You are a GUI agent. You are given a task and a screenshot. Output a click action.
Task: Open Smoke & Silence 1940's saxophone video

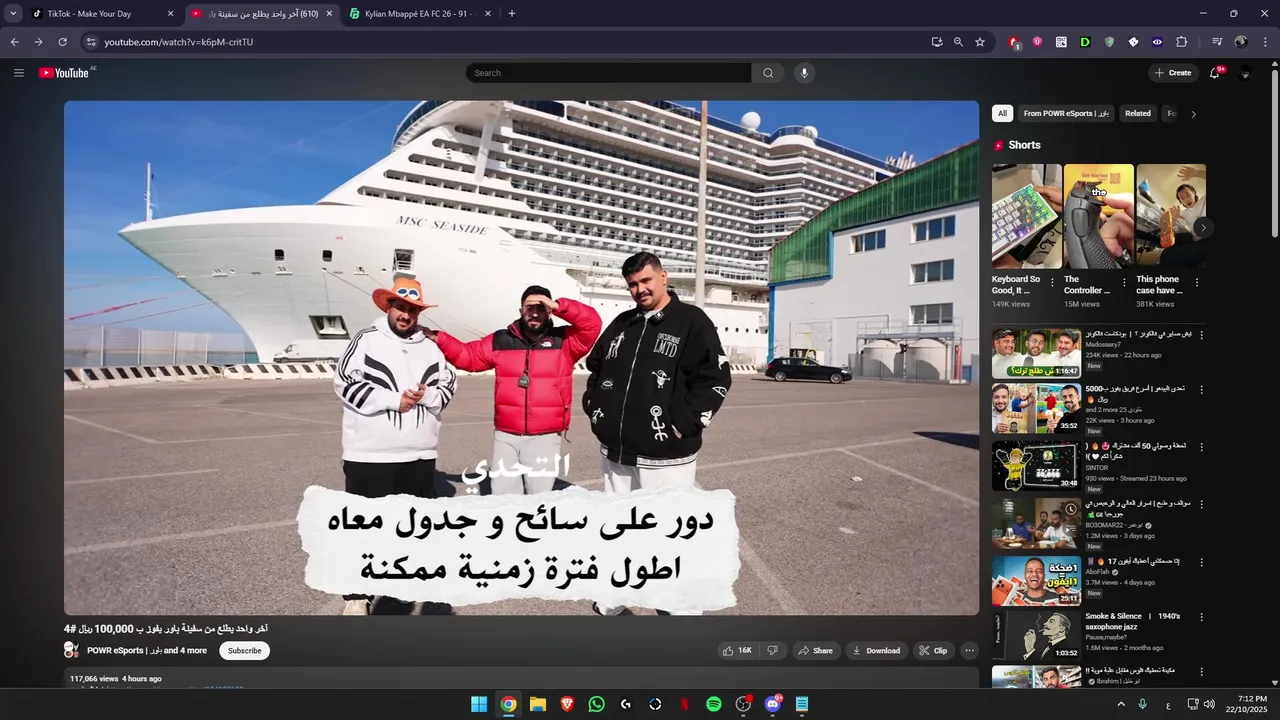pos(1037,635)
